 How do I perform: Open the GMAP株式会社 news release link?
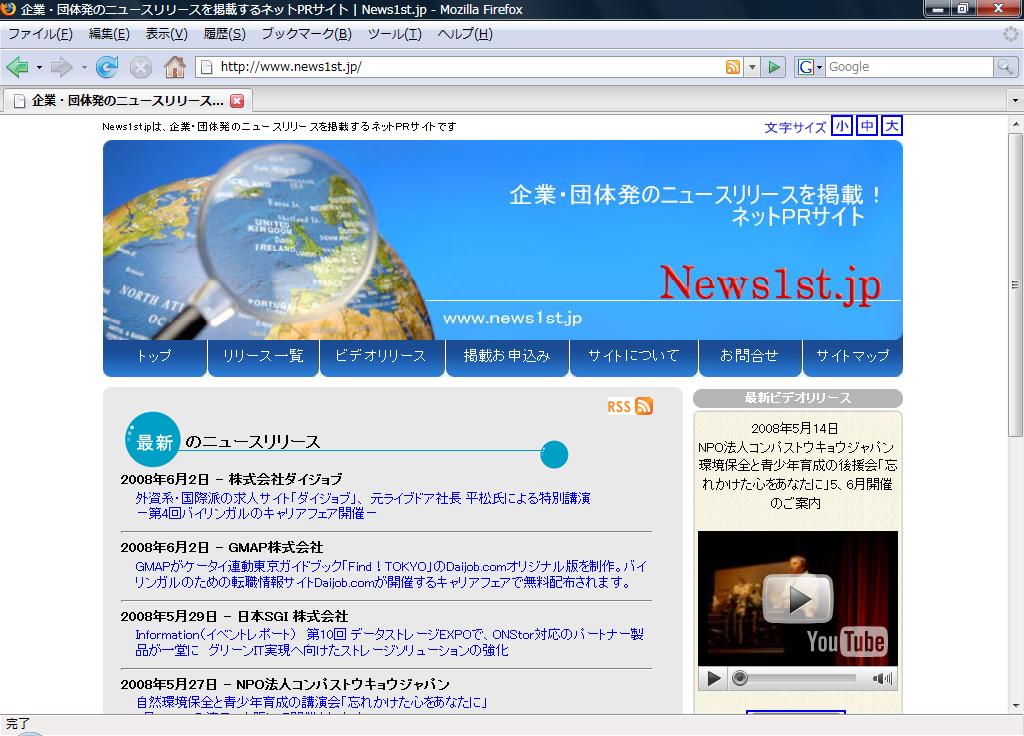coord(391,574)
